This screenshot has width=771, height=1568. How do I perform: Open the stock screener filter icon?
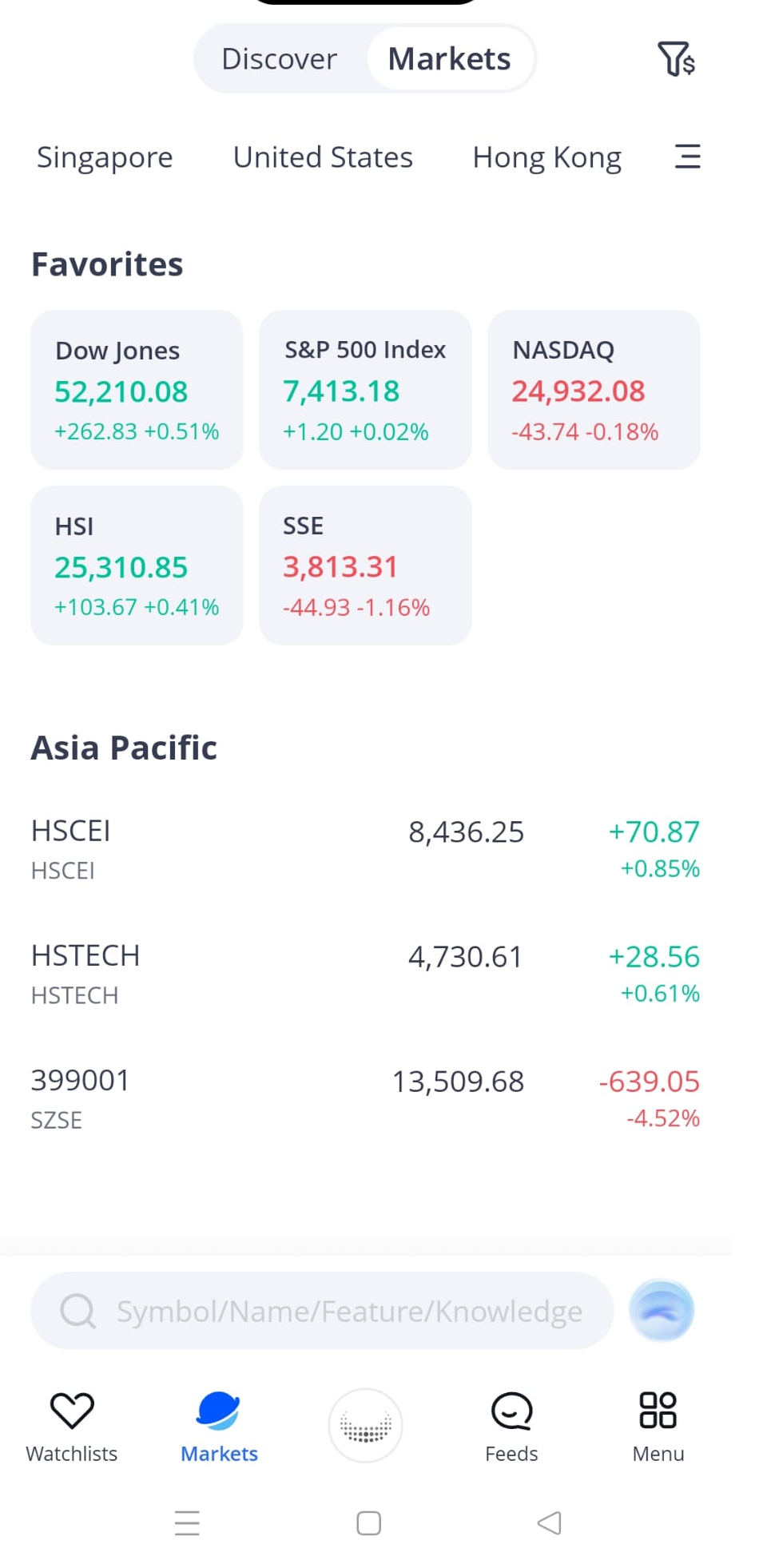click(x=676, y=58)
